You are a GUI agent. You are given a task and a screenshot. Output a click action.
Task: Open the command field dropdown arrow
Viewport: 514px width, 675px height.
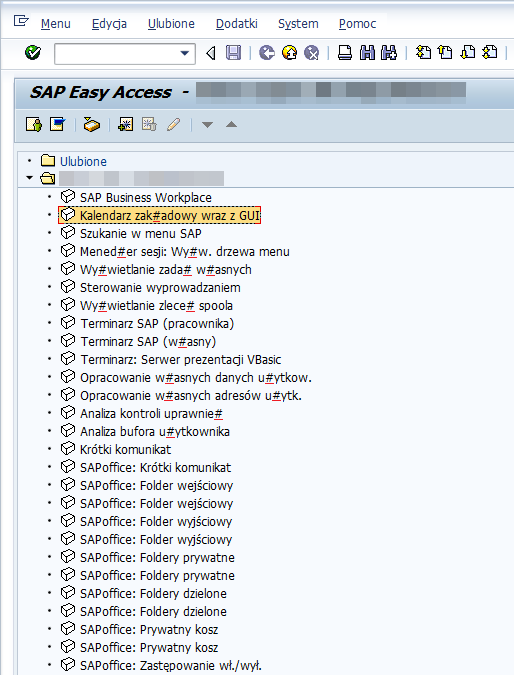point(185,53)
